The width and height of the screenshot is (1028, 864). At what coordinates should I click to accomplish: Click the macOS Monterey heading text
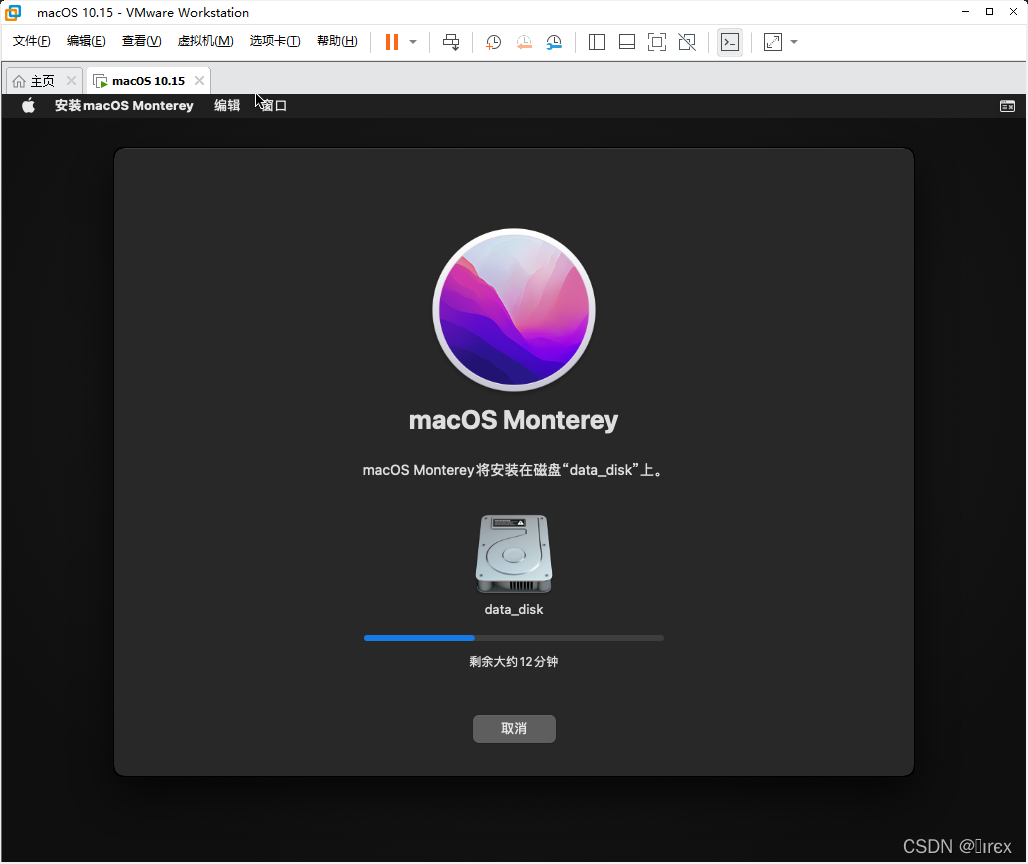coord(513,420)
